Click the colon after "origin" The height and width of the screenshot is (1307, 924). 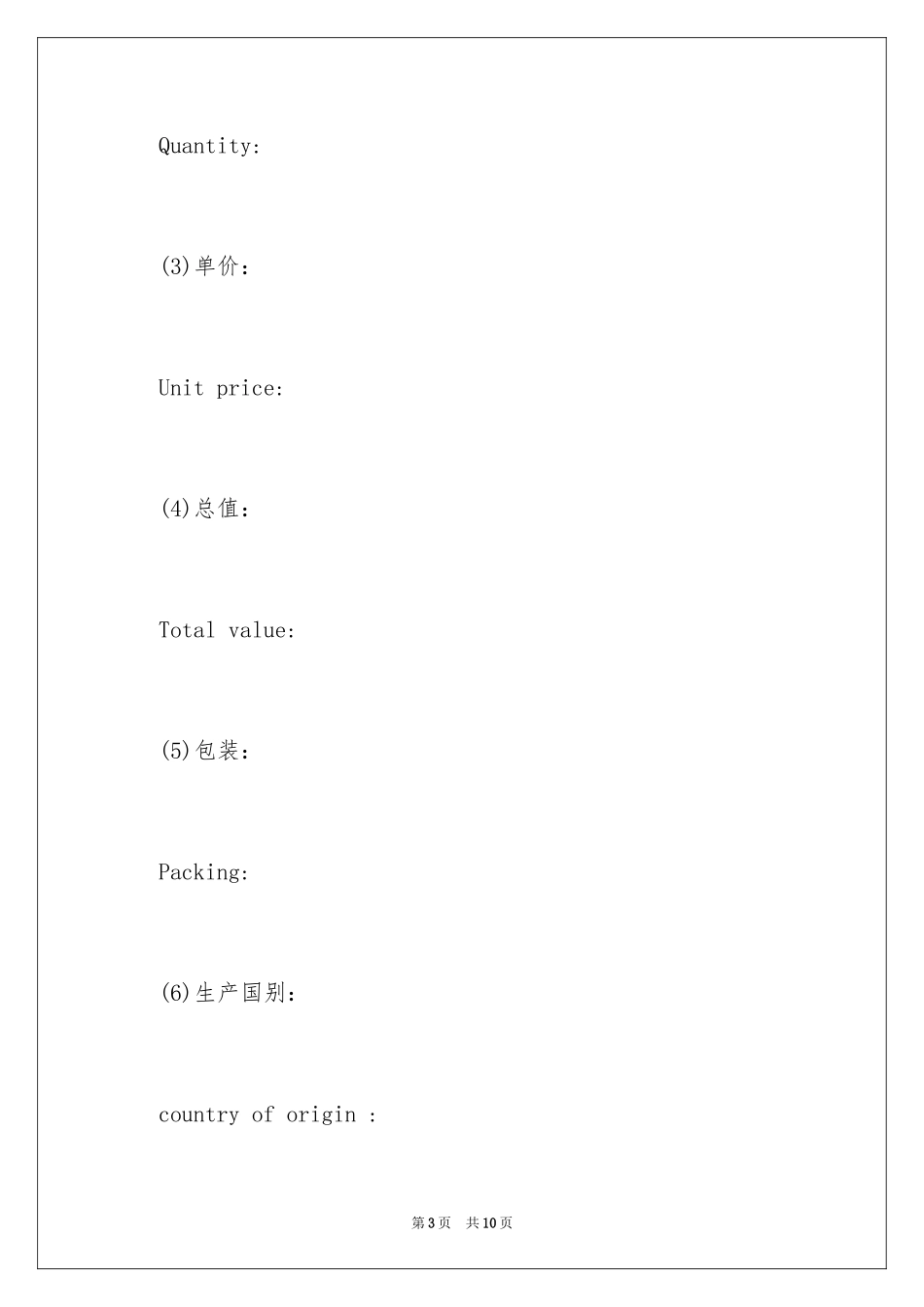pos(373,1116)
